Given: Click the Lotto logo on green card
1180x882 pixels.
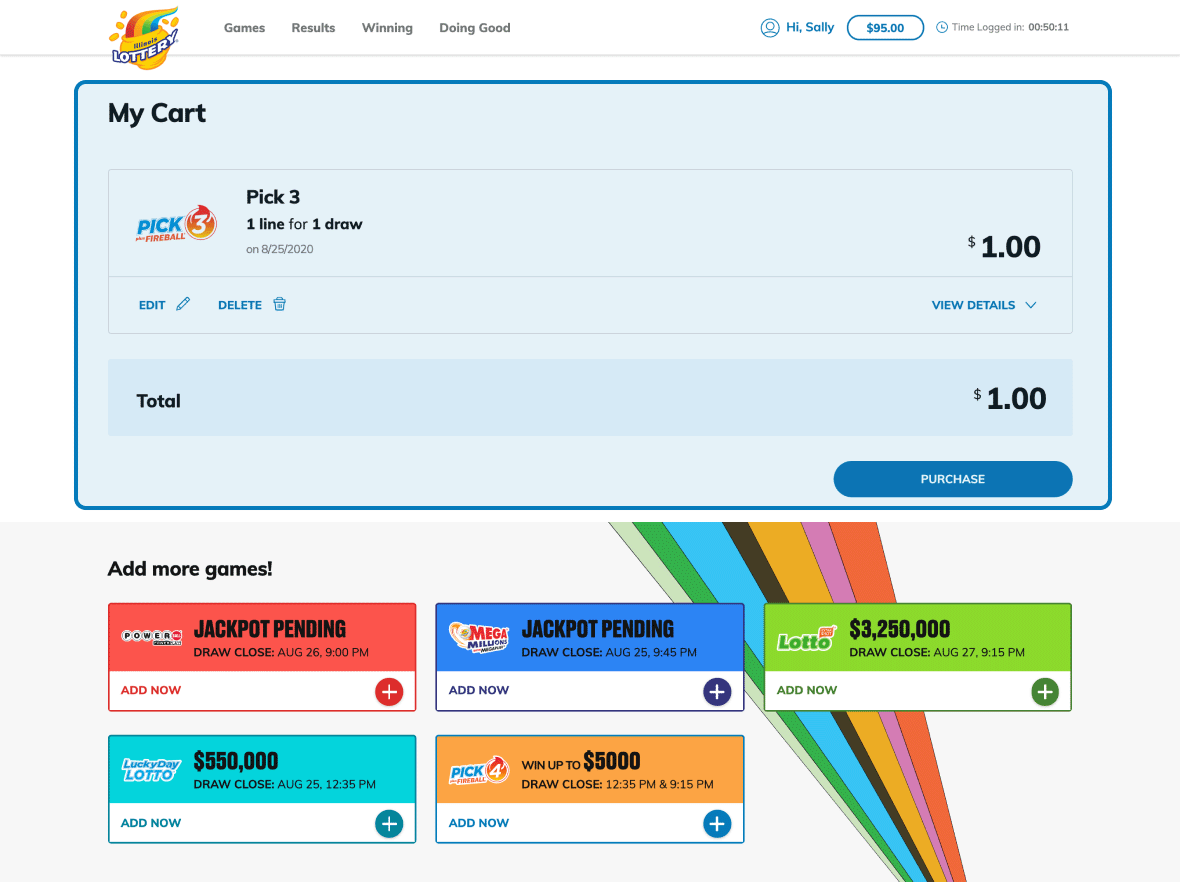Looking at the screenshot, I should click(807, 640).
